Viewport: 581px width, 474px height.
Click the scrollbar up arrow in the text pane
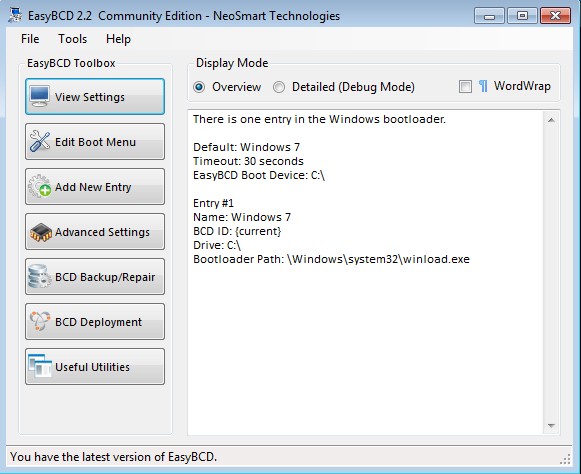(551, 120)
